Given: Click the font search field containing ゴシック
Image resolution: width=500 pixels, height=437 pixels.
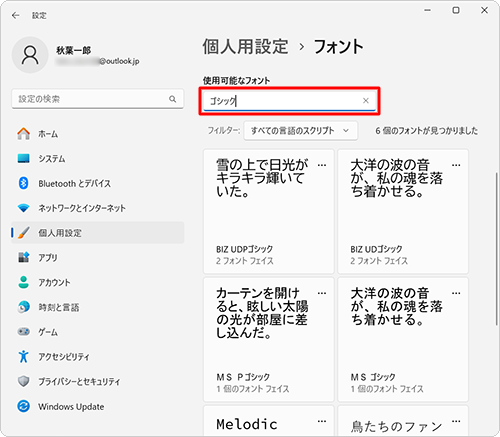Looking at the screenshot, I should pyautogui.click(x=289, y=101).
